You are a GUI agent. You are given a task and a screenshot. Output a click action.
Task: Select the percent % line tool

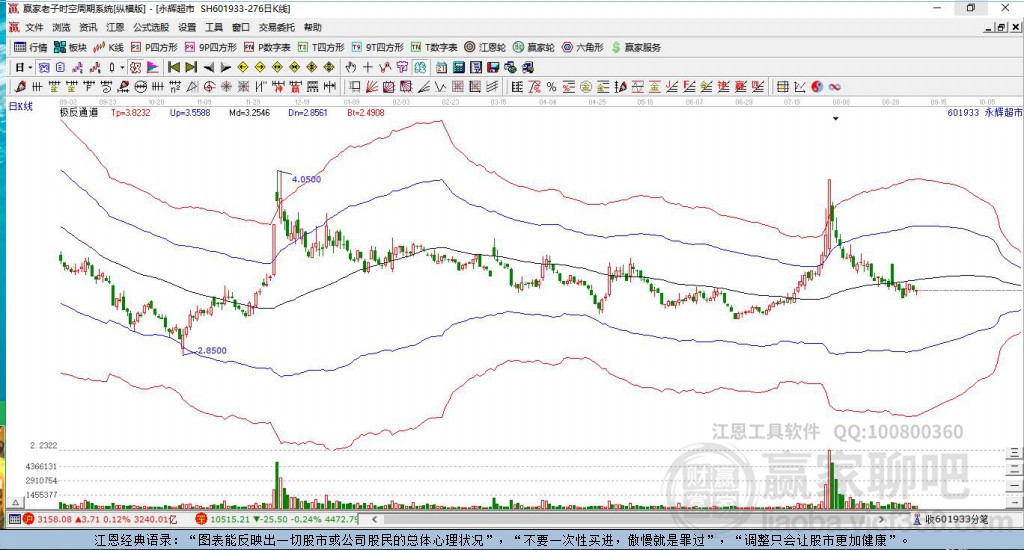pyautogui.click(x=552, y=87)
